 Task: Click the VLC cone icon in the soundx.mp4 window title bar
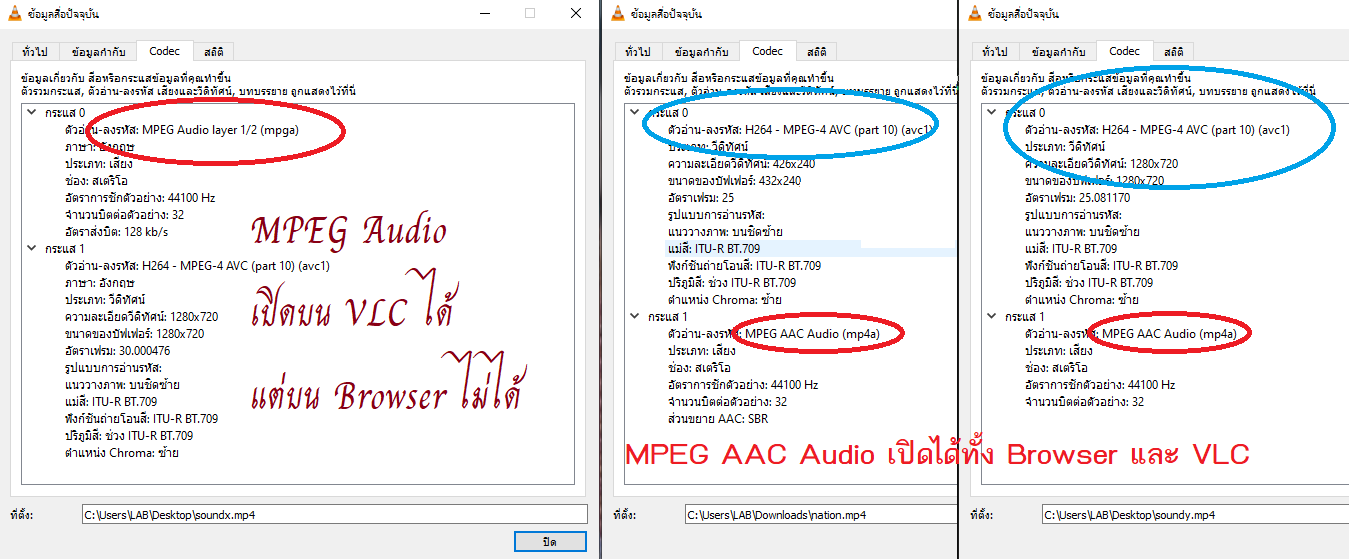pos(15,14)
